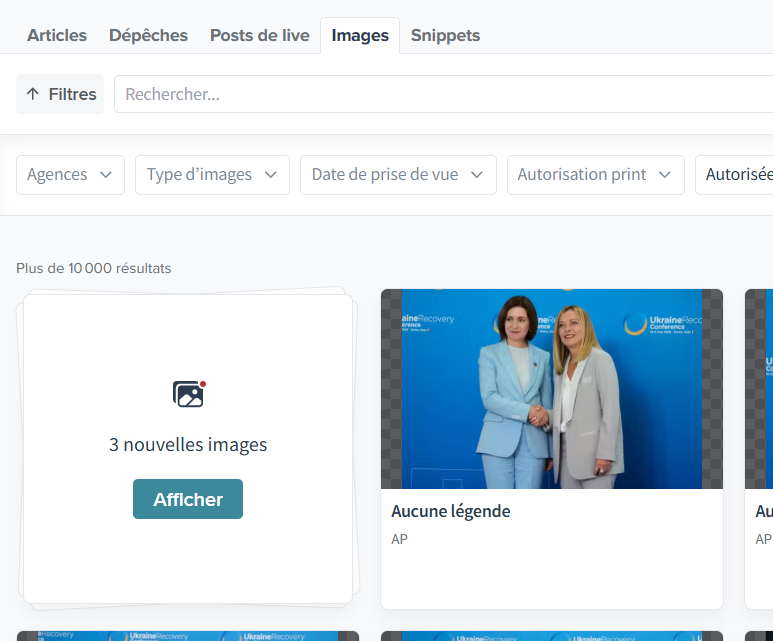Image resolution: width=773 pixels, height=641 pixels.
Task: Select the Posts de live tab
Action: (x=260, y=36)
